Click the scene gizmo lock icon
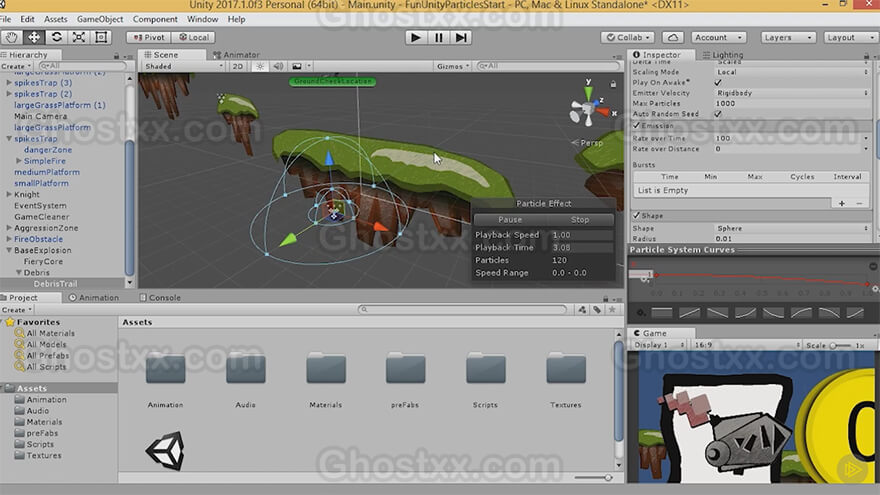Image resolution: width=880 pixels, height=495 pixels. [x=613, y=84]
